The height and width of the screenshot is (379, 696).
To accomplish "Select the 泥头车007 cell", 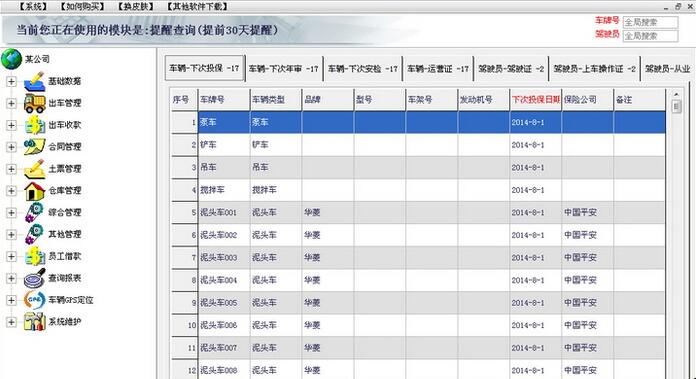I will tap(224, 347).
